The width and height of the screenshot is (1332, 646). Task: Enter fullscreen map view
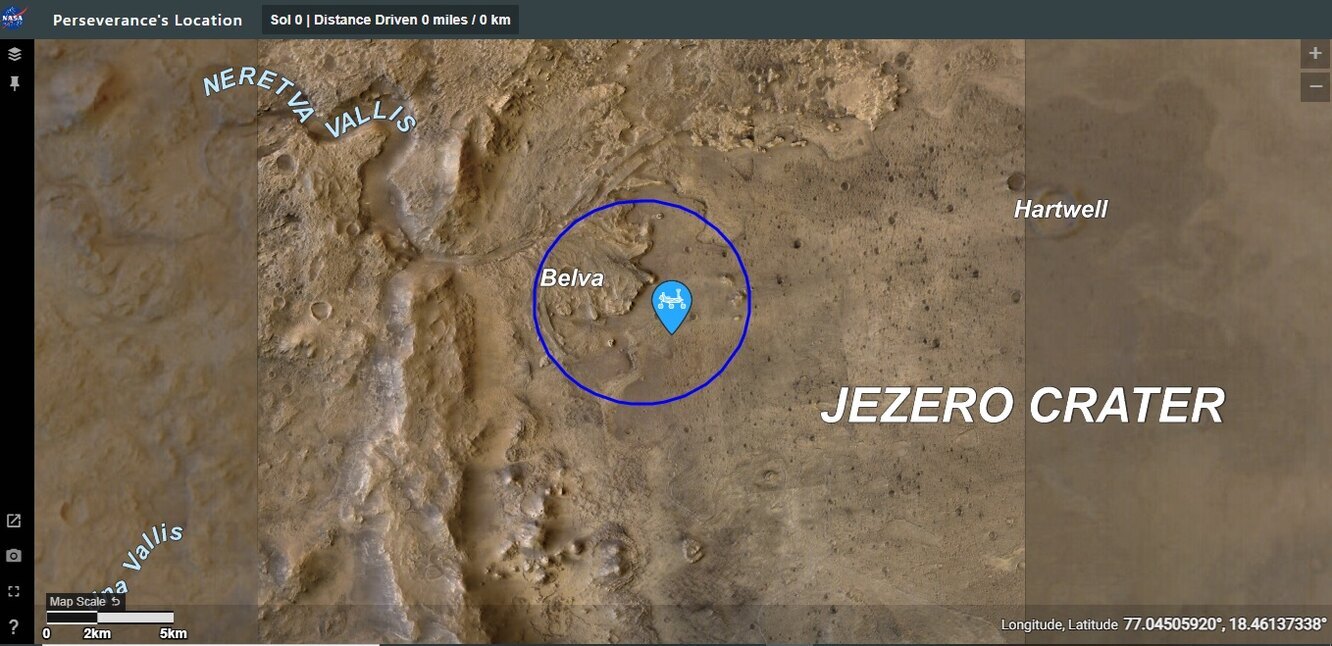click(x=14, y=591)
